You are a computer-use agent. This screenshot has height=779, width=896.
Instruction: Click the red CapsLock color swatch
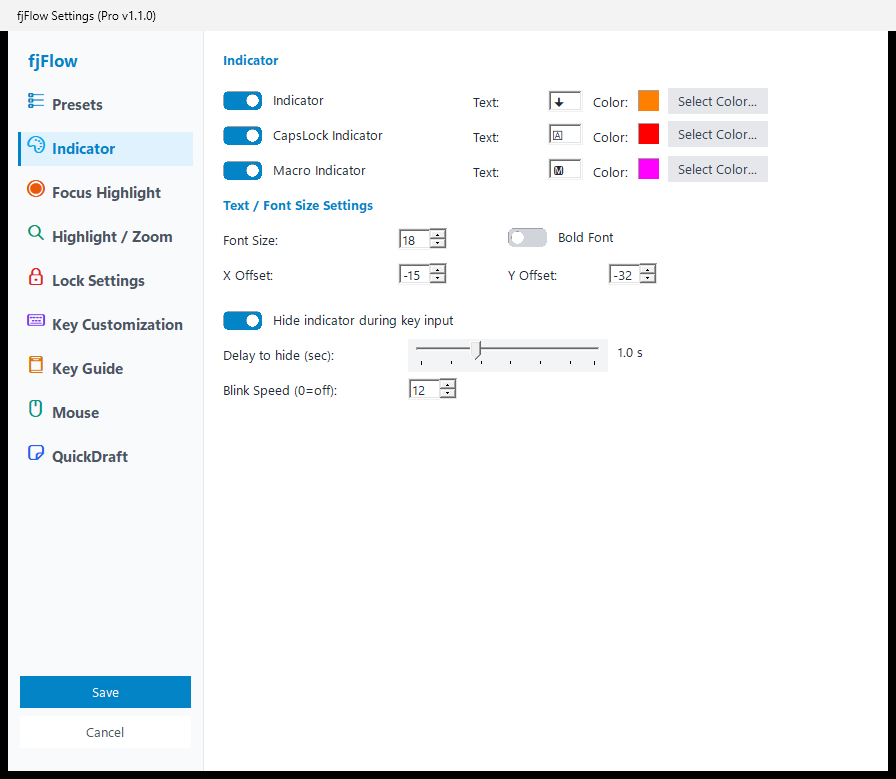point(648,134)
